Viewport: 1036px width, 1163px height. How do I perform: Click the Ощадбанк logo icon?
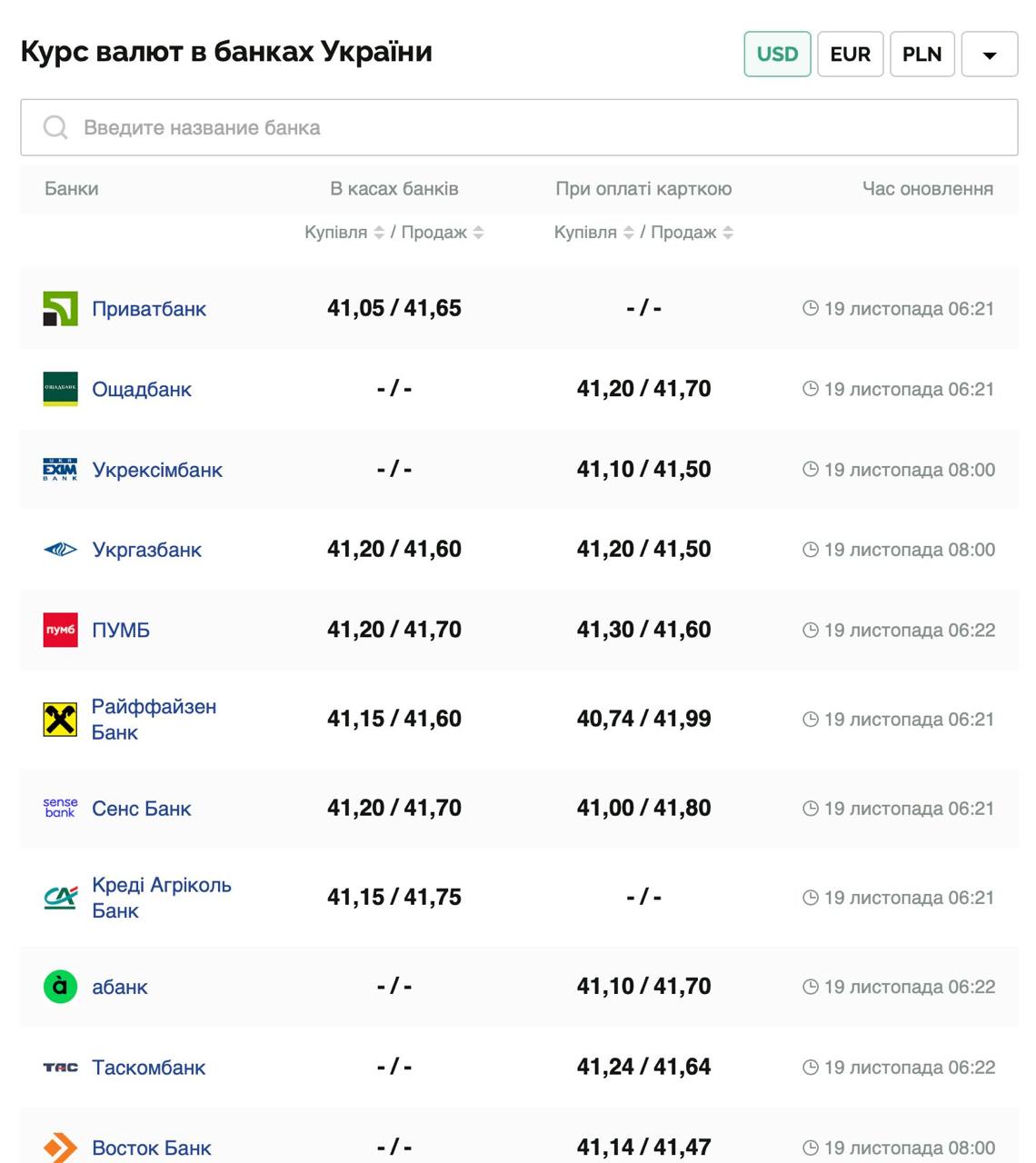(x=60, y=389)
